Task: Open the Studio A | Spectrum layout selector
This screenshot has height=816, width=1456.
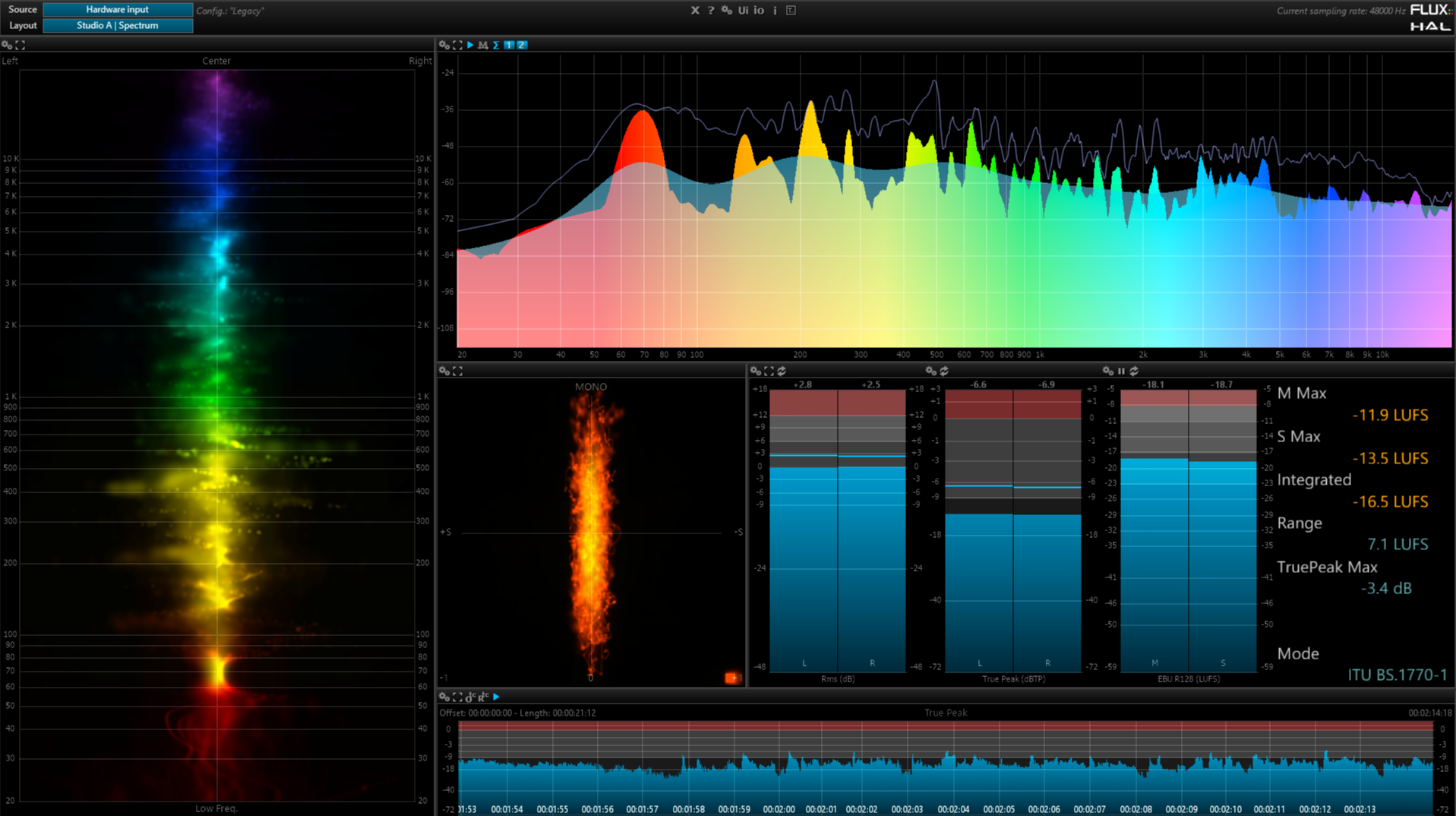Action: [118, 25]
